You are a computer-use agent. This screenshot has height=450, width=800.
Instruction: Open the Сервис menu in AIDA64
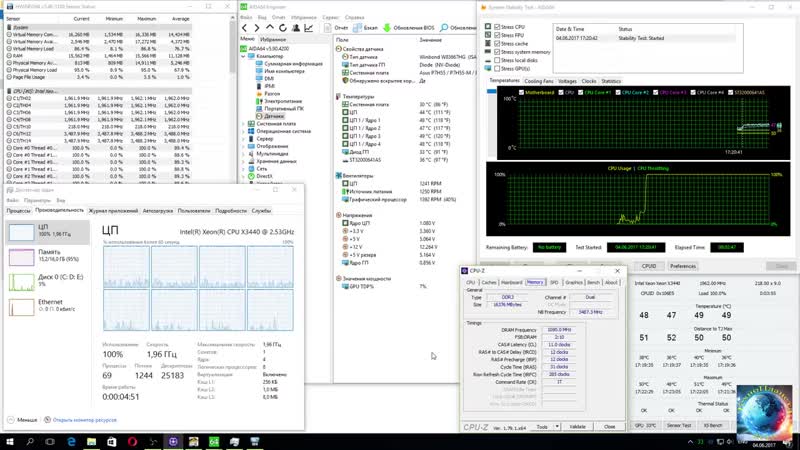[x=331, y=17]
